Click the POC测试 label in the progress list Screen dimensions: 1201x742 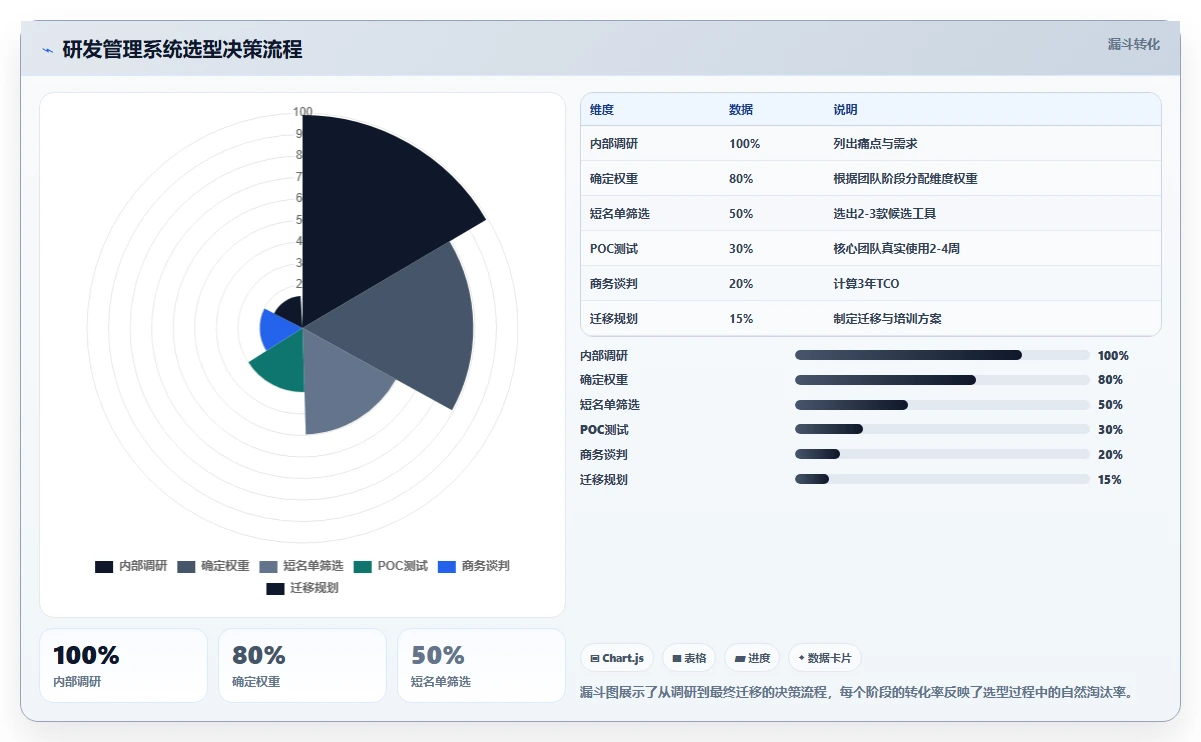click(x=604, y=430)
